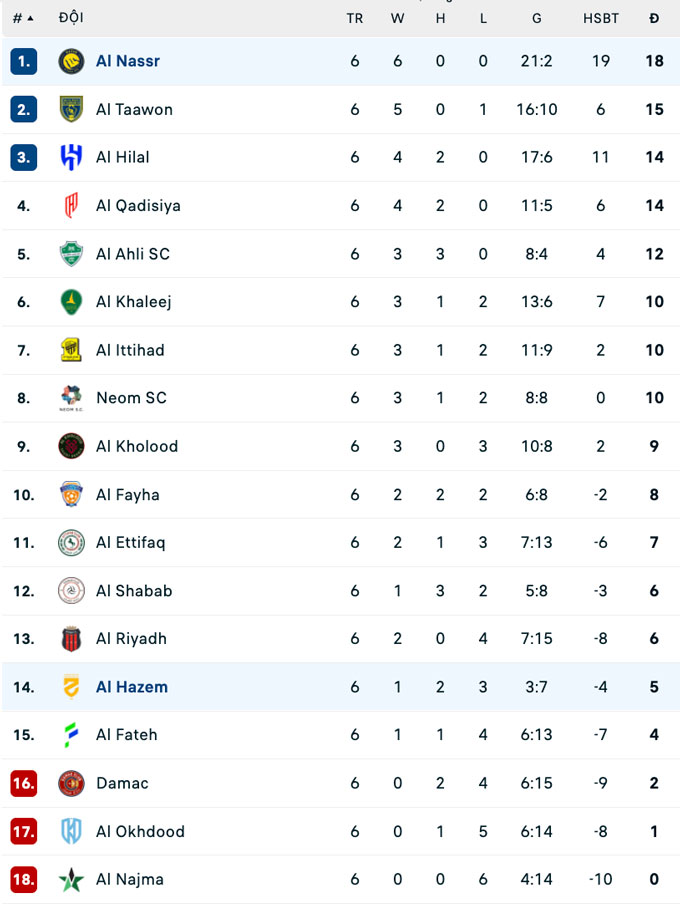Click the Damac club crest
Viewport: 680px width, 906px height.
point(71,783)
